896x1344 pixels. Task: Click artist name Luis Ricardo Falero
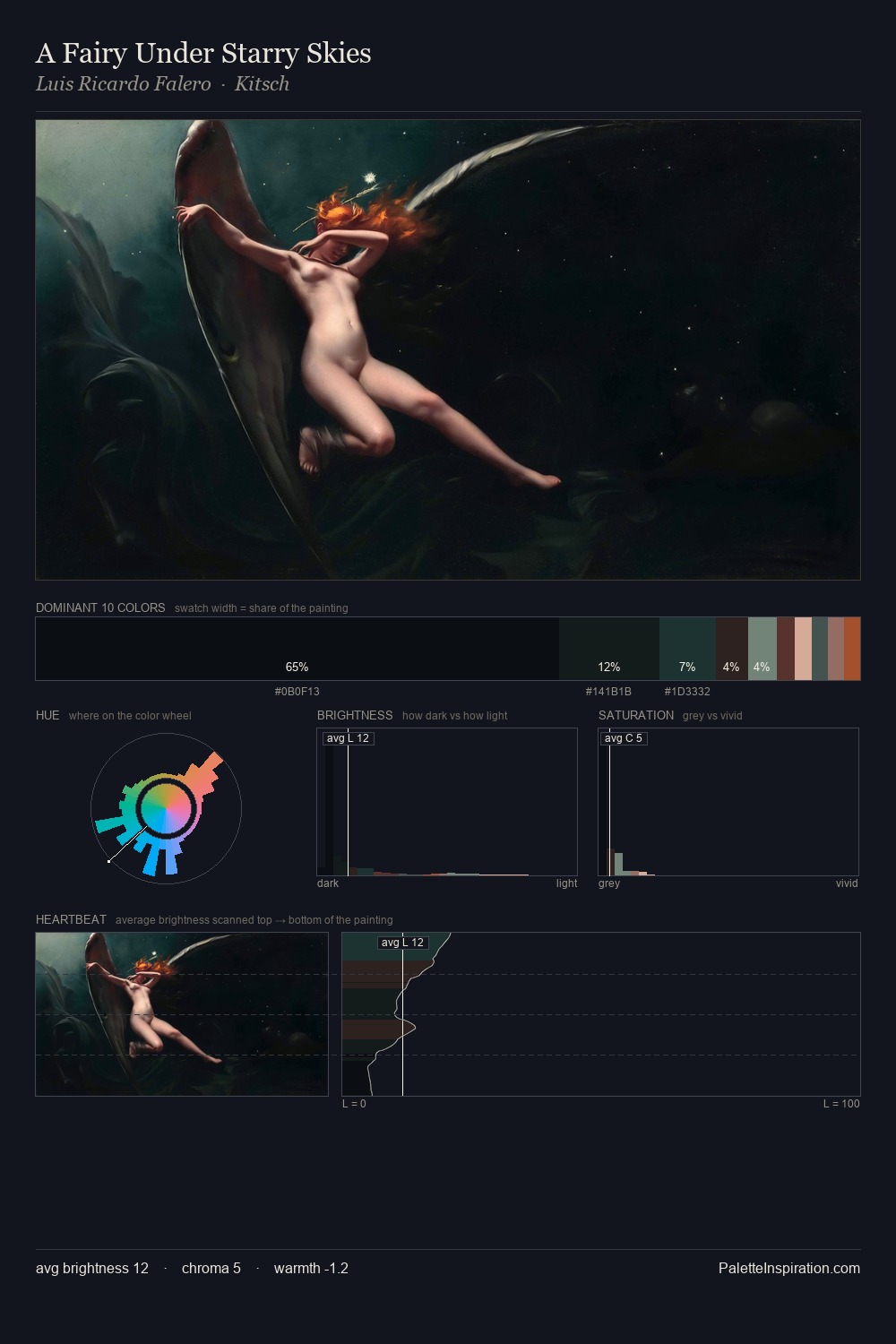point(124,84)
